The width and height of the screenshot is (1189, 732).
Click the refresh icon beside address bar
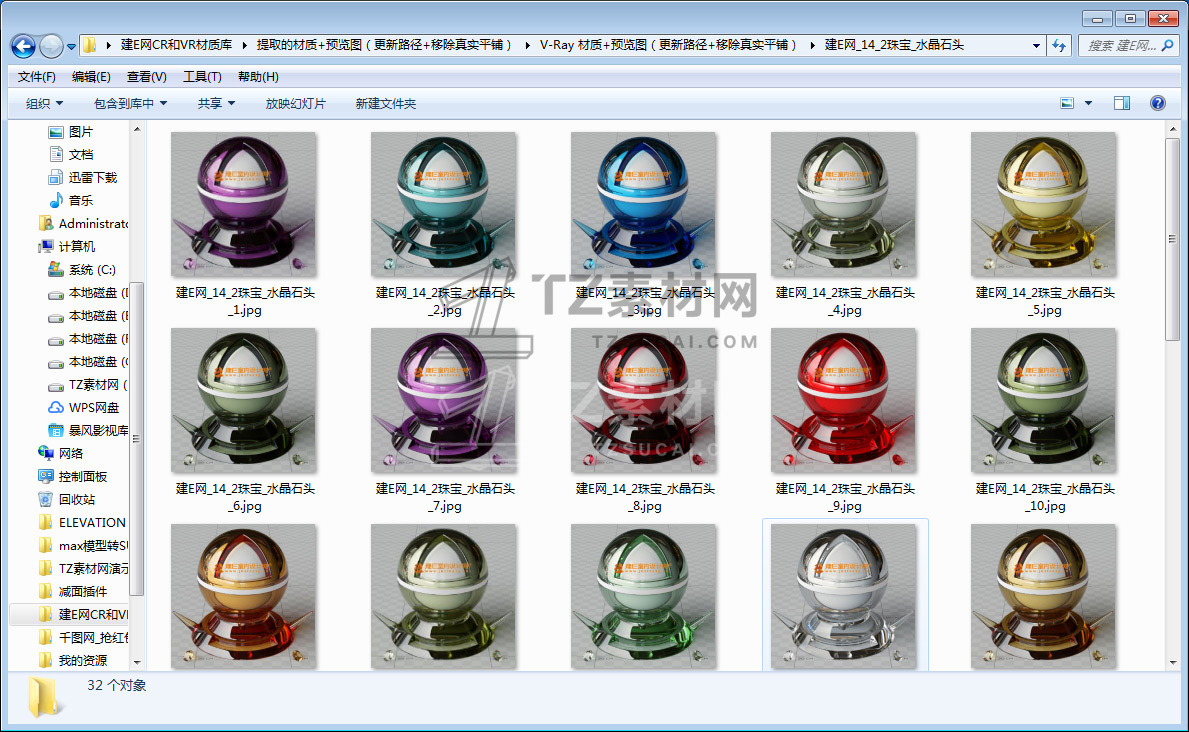(x=1059, y=46)
